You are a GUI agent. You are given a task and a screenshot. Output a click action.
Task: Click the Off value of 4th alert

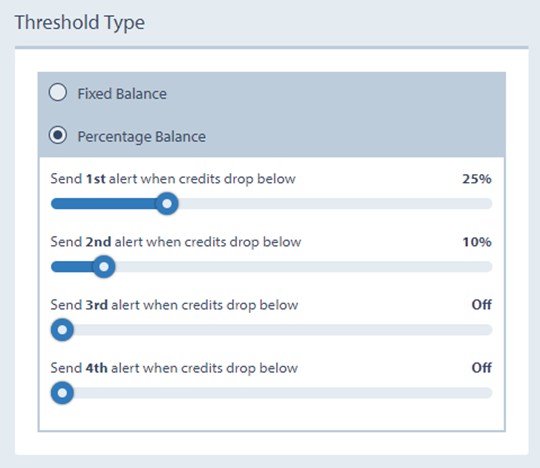[481, 368]
